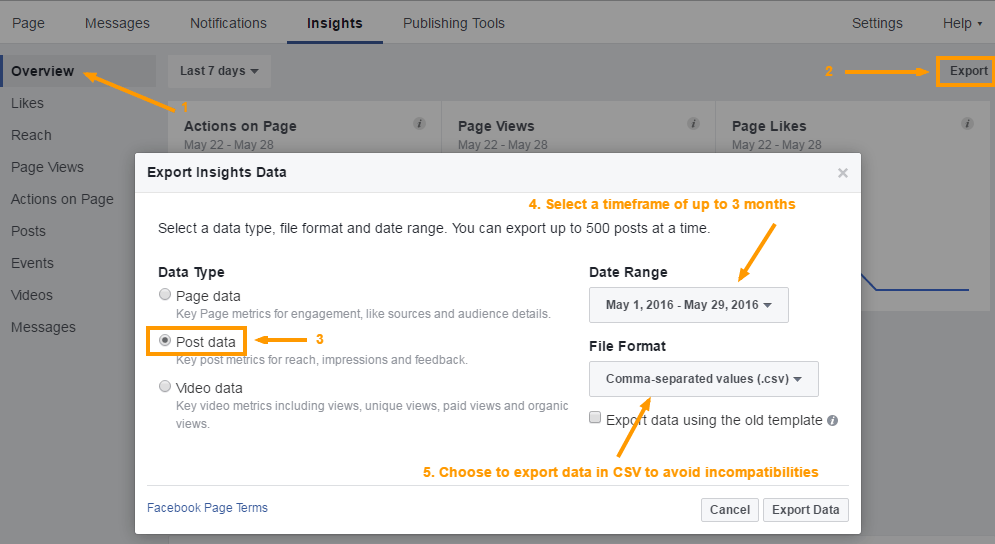Click the Actions on Page card heading
The image size is (995, 544).
click(x=240, y=126)
